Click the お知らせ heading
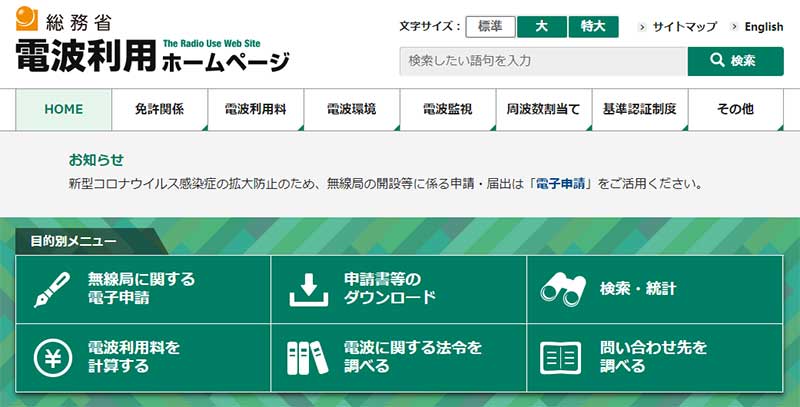Image resolution: width=800 pixels, height=407 pixels. pyautogui.click(x=96, y=160)
